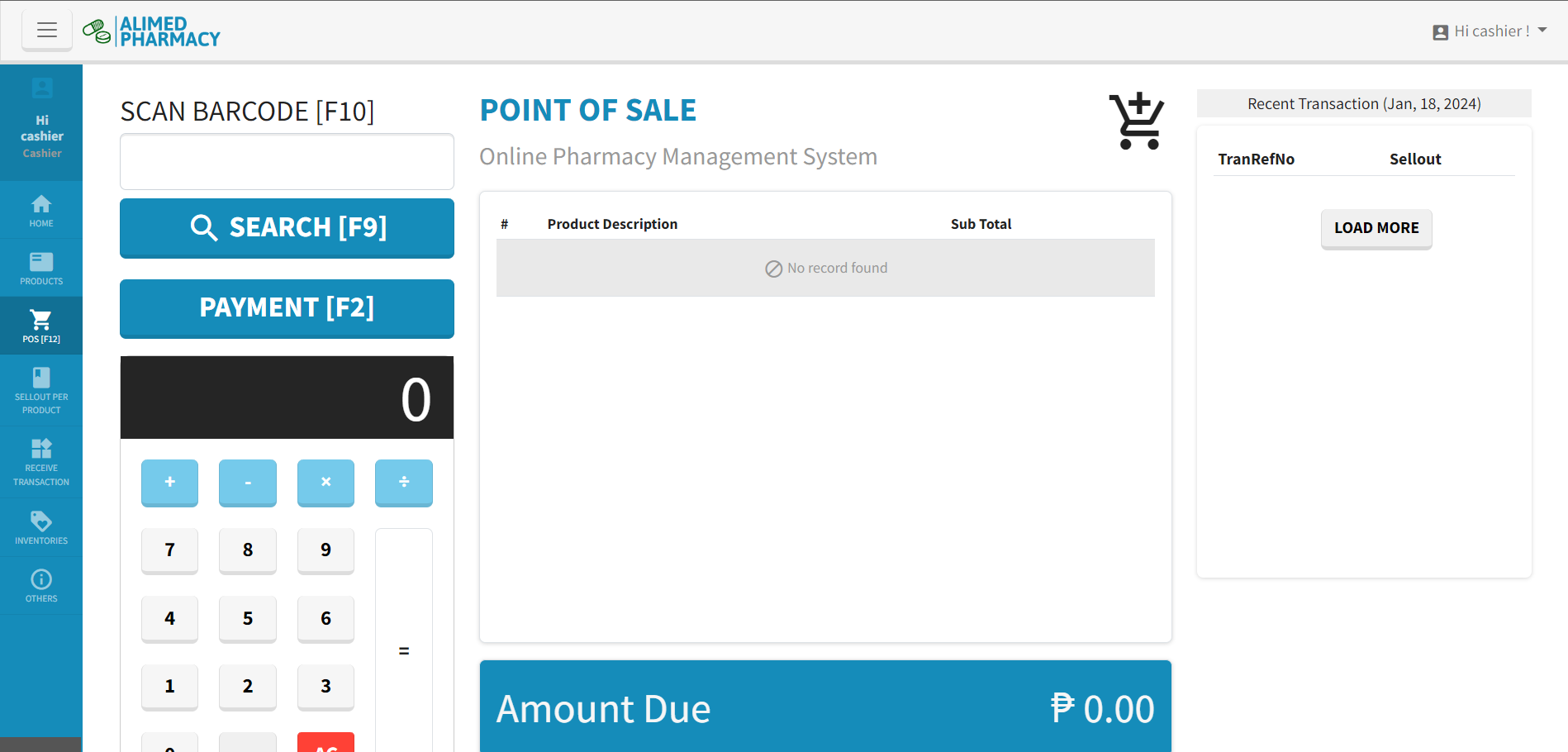Toggle the sidebar with the hamburger menu

(47, 30)
